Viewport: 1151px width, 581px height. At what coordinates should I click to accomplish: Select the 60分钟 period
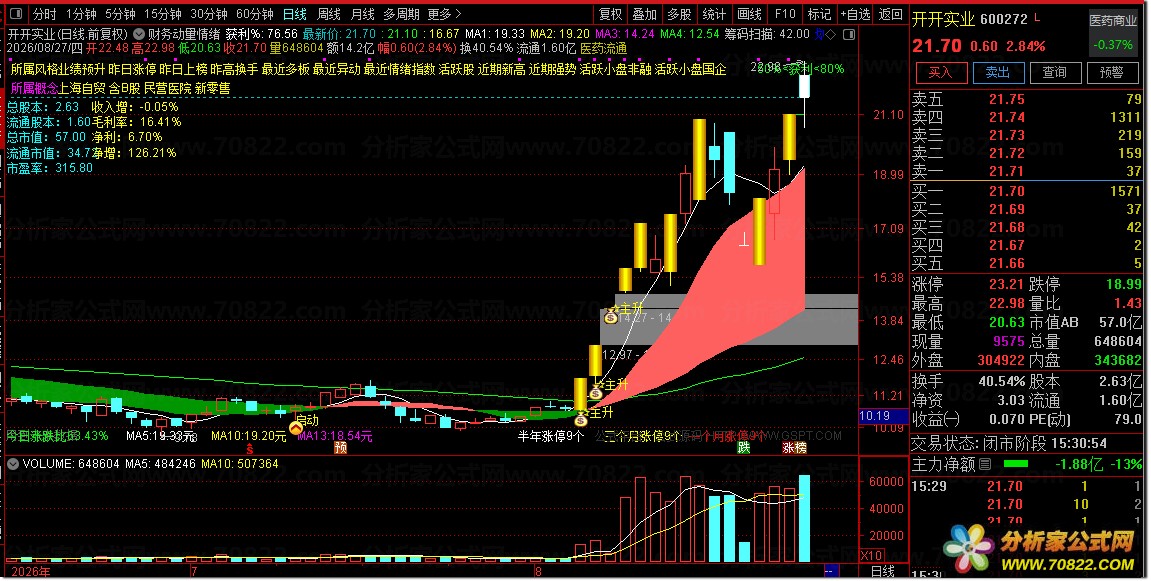(x=255, y=14)
